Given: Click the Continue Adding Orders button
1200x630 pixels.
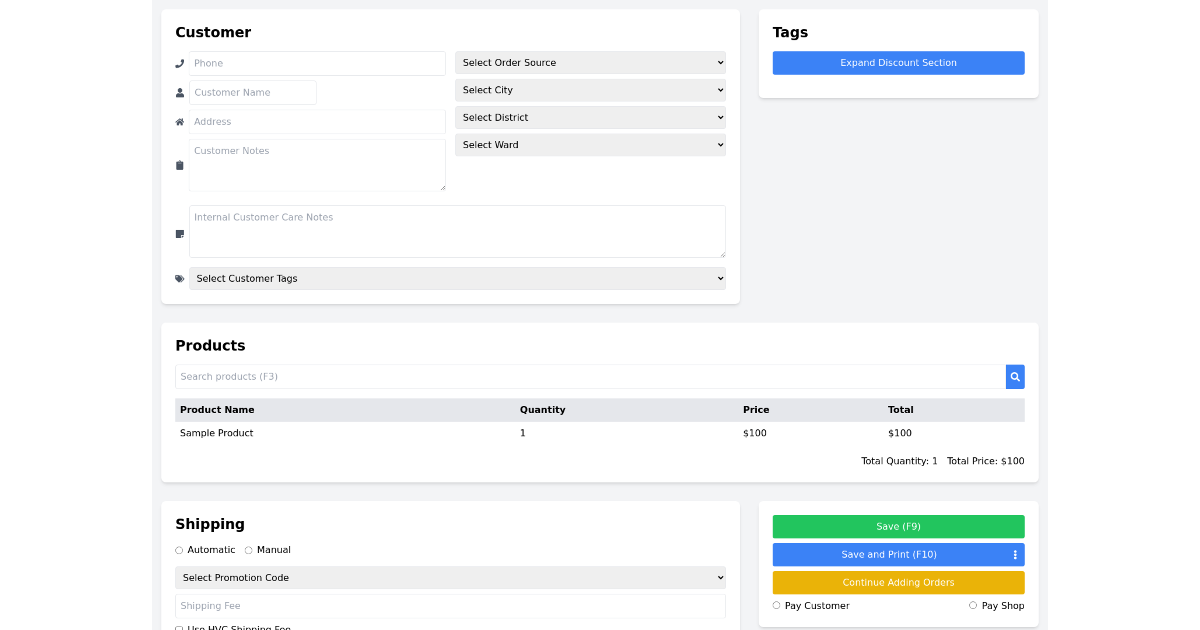Looking at the screenshot, I should 898,582.
